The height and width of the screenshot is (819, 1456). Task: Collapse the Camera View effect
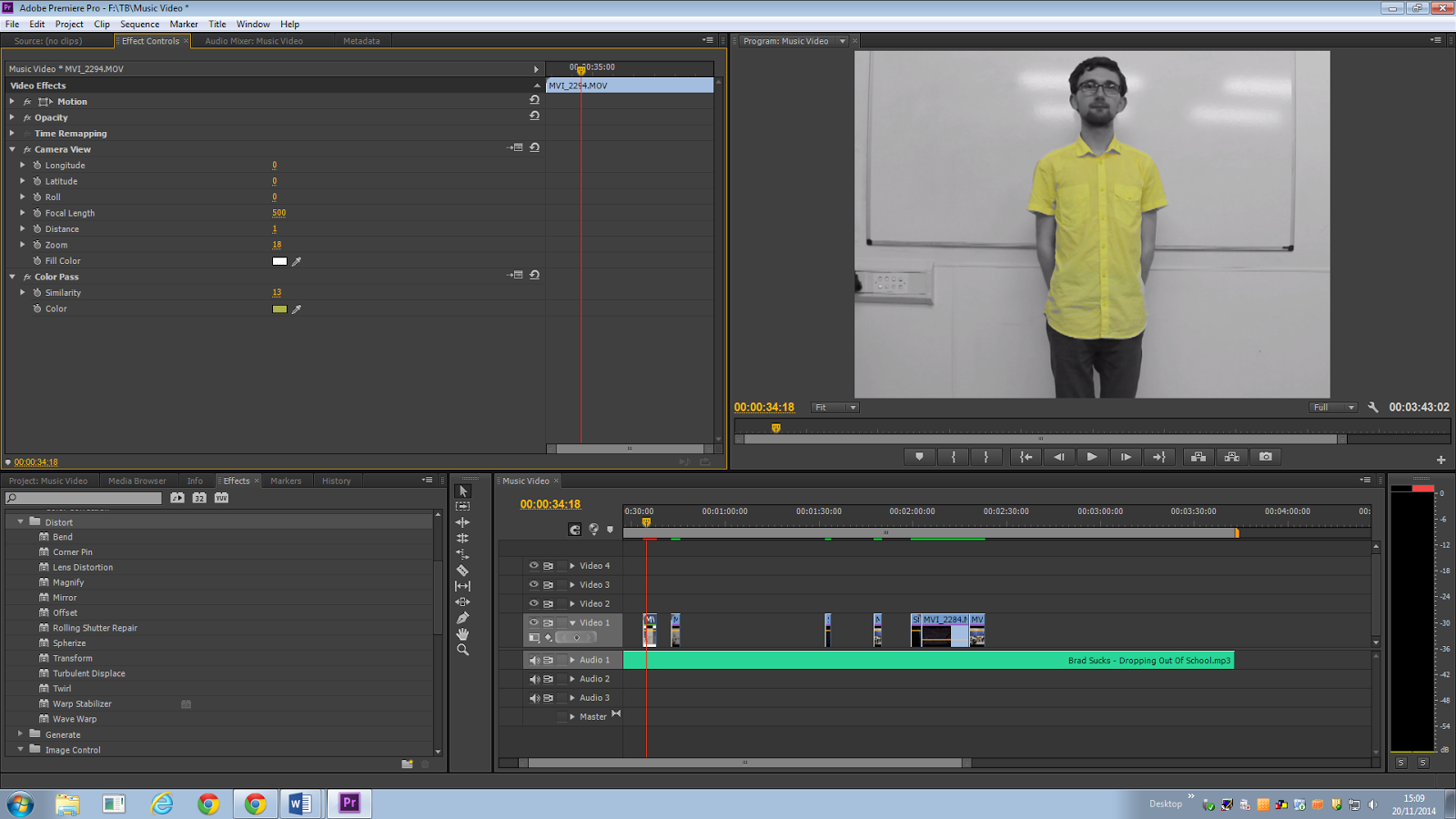(x=12, y=149)
